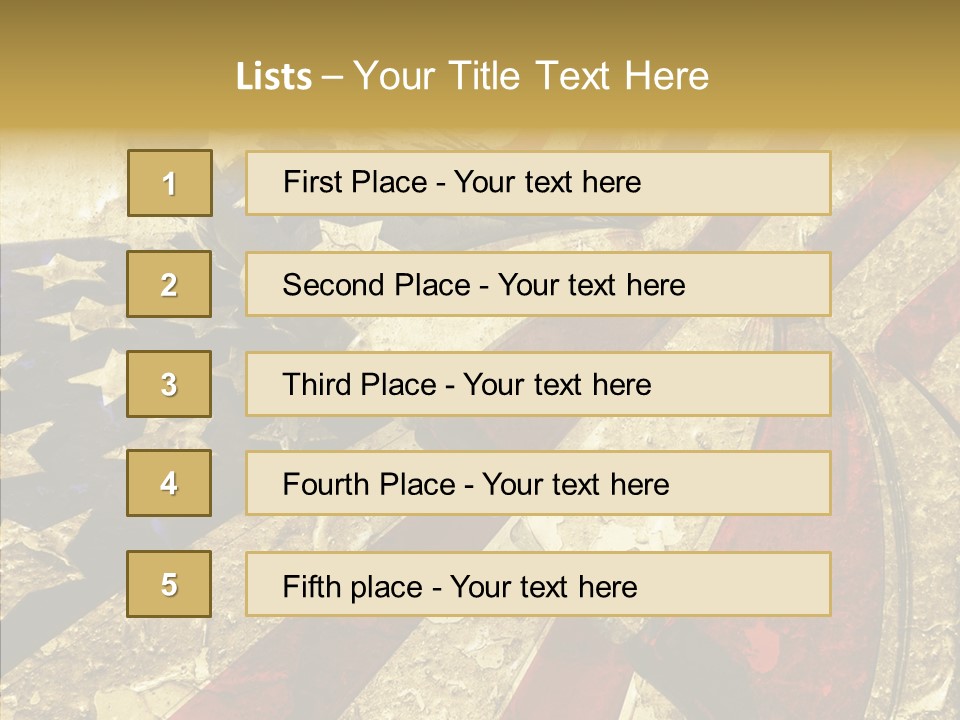Click the words 'Third Place'

(359, 385)
